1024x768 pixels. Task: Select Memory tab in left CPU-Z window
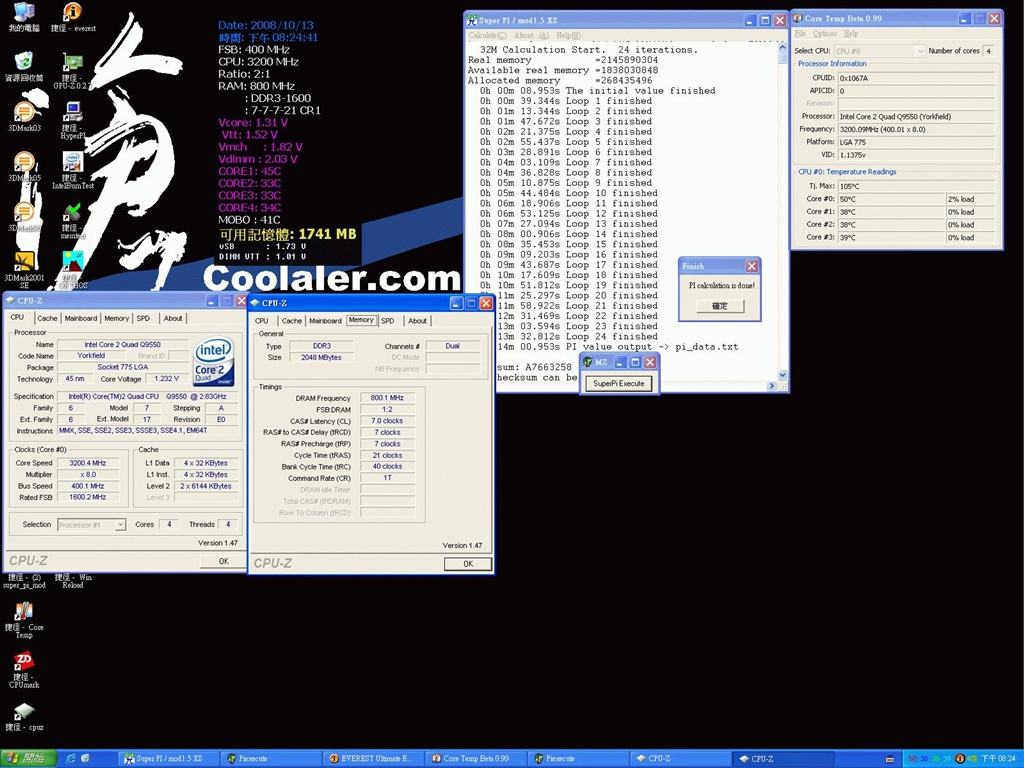(x=116, y=319)
